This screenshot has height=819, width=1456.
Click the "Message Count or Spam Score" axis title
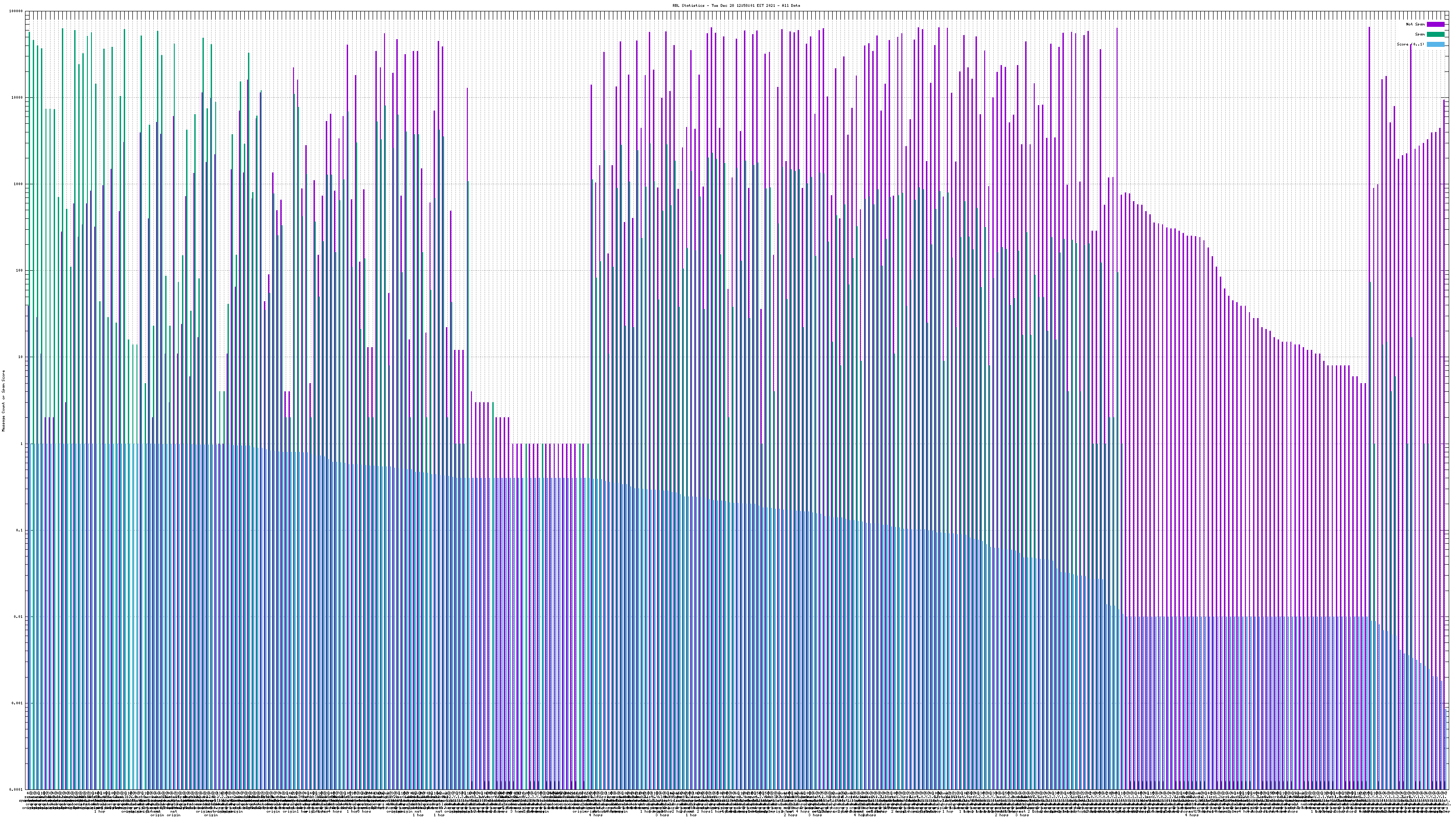pos(3,400)
